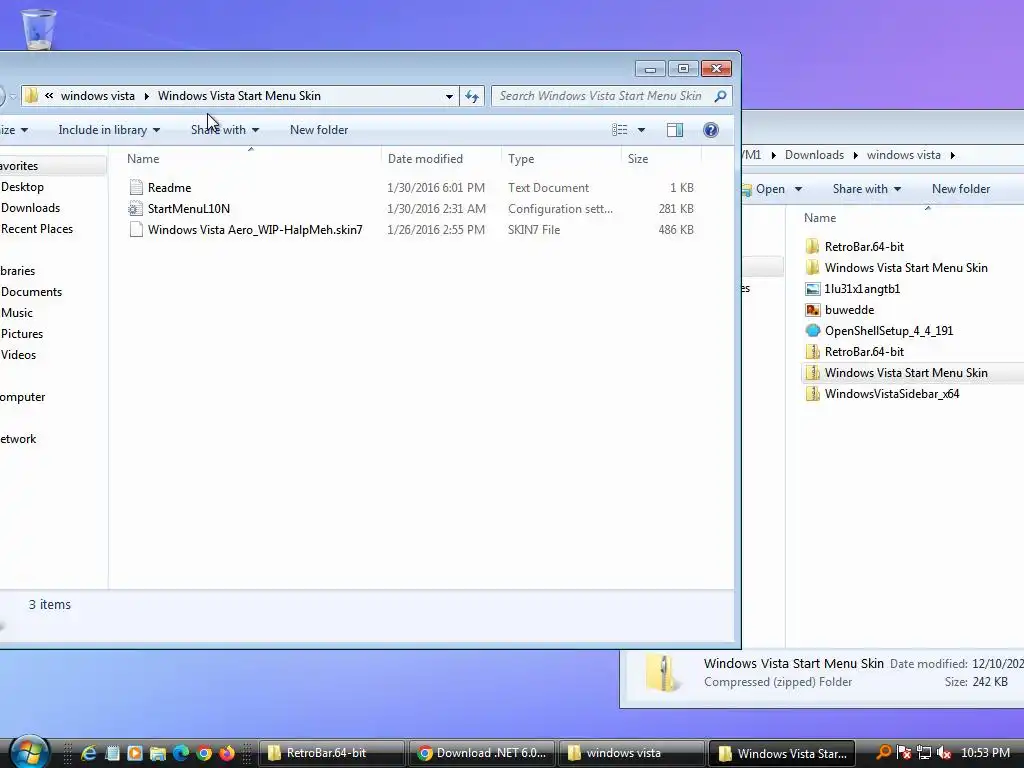Click the skin7 file icon

(x=136, y=229)
